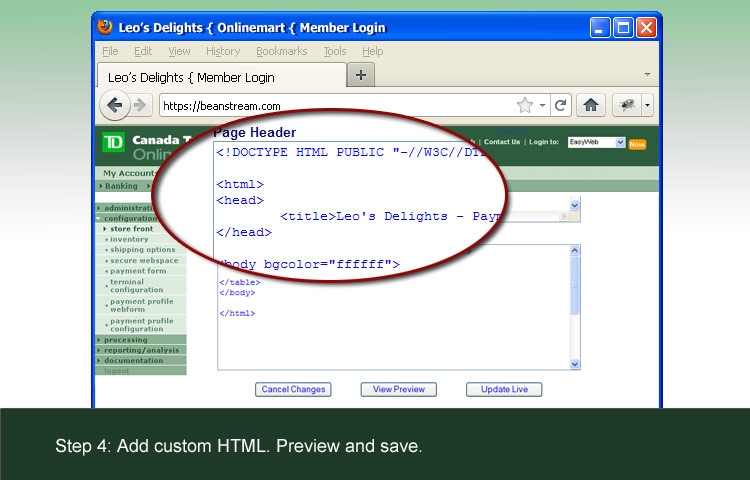This screenshot has height=480, width=750.
Task: Click the My Accounts navigation tab
Action: (129, 173)
